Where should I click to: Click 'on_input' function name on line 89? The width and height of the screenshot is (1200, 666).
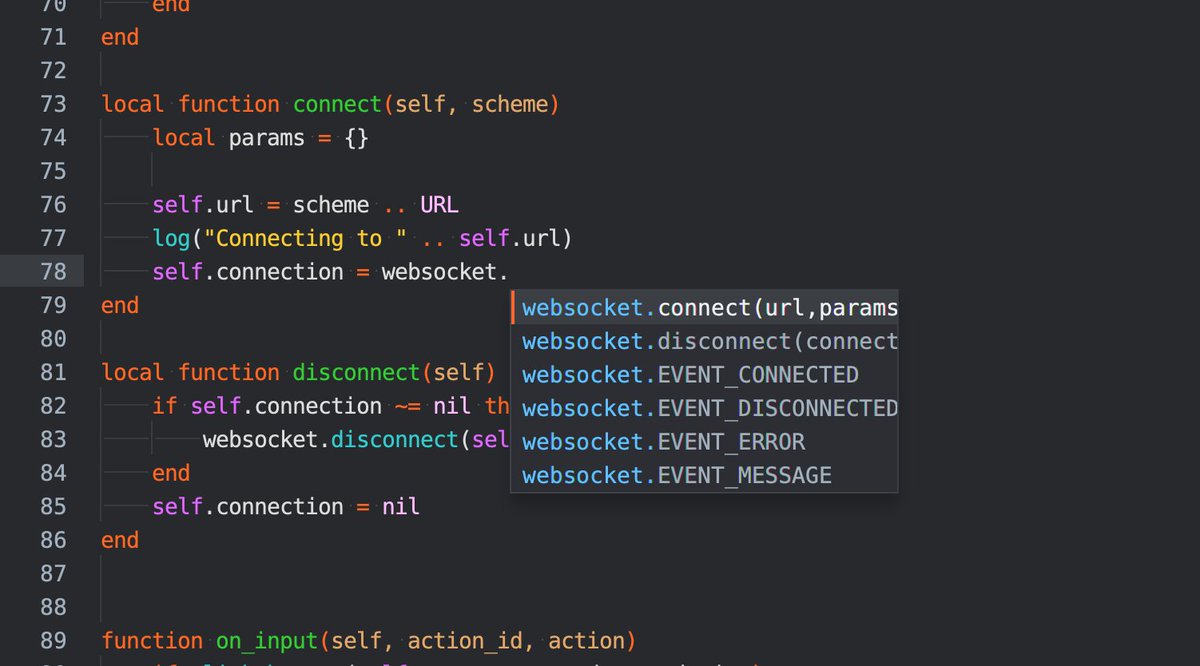[267, 640]
